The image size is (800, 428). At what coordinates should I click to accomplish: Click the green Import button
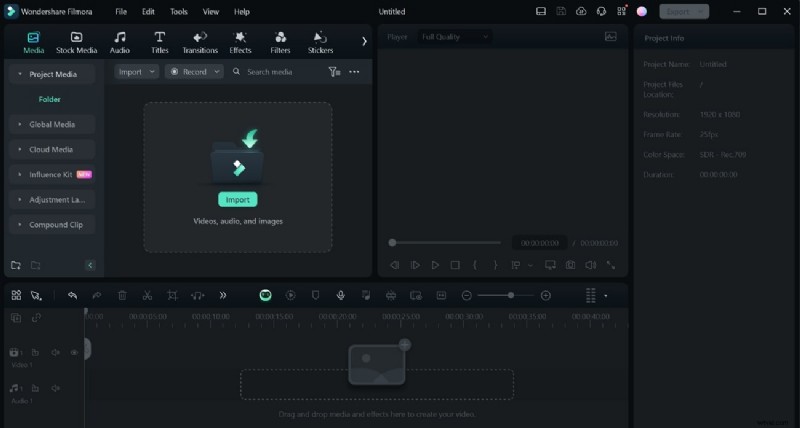pyautogui.click(x=238, y=199)
